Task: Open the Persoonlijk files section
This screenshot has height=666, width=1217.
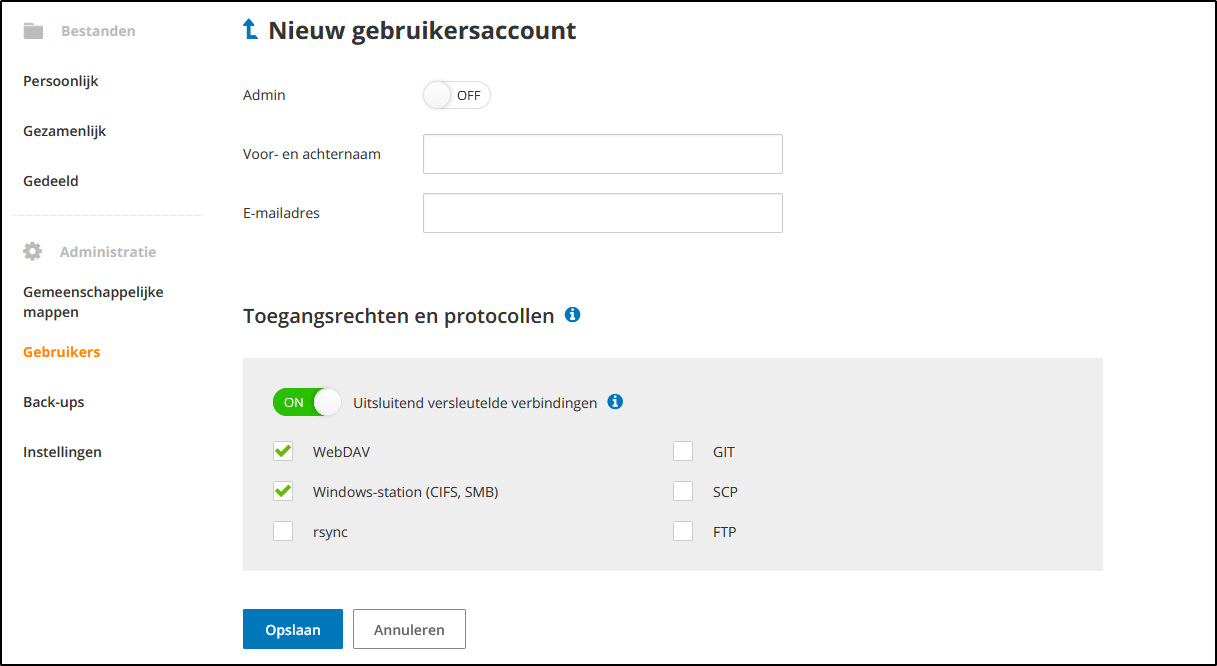Action: tap(60, 81)
